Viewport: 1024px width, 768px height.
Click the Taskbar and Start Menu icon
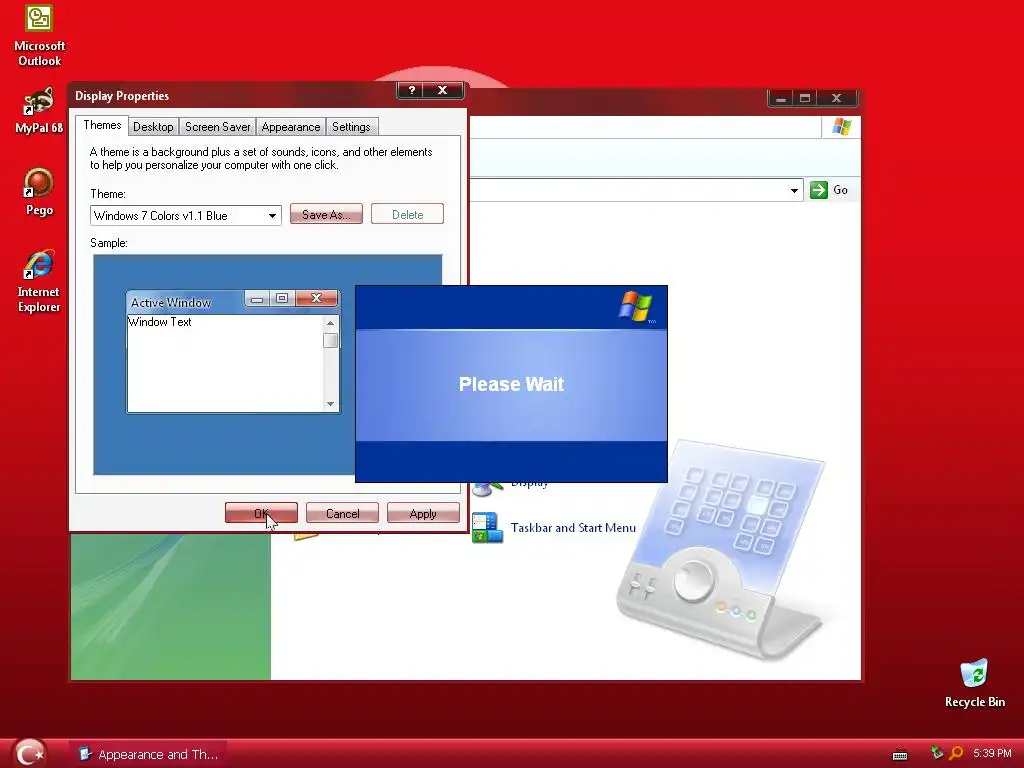(487, 528)
